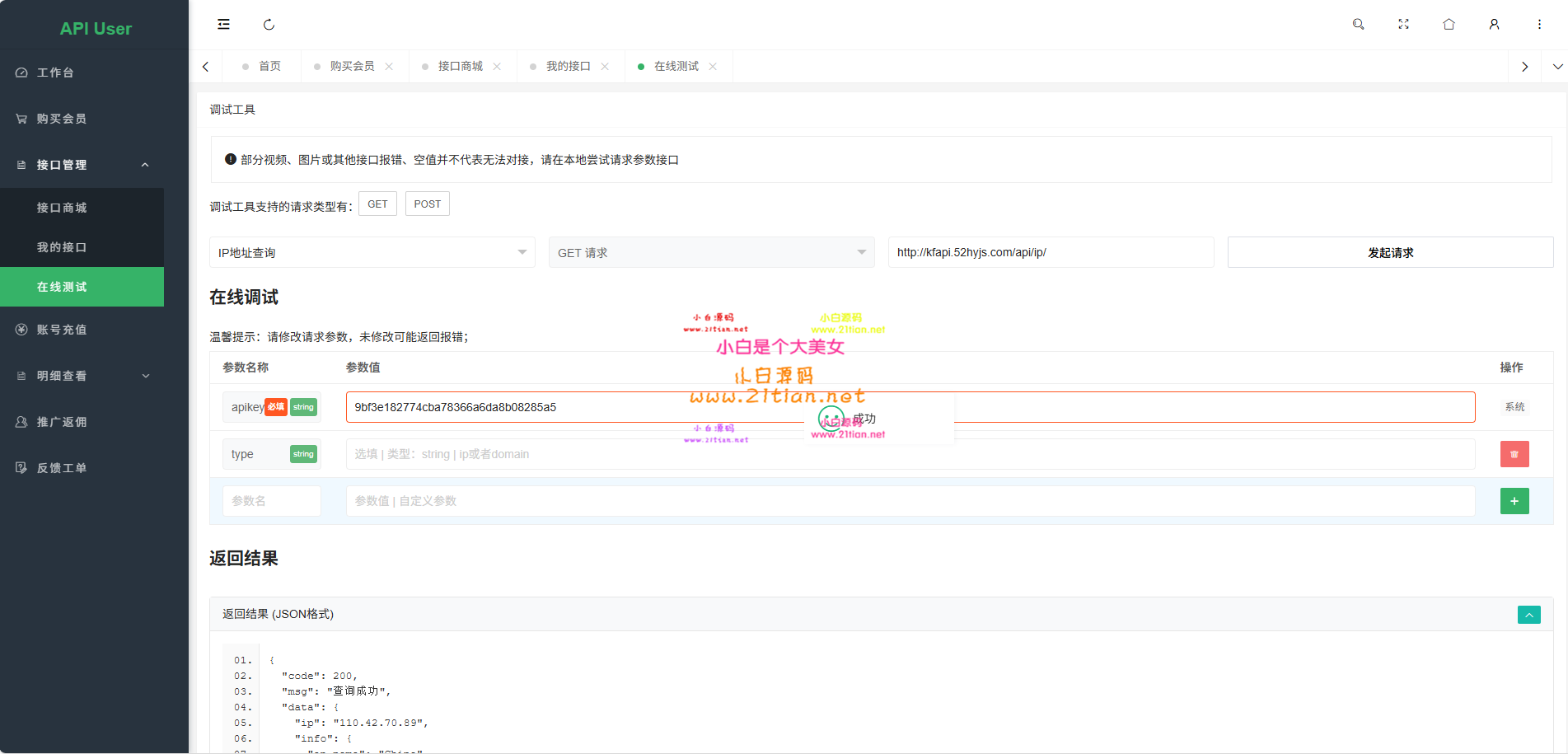The height and width of the screenshot is (754, 1568).
Task: Open the user profile icon
Action: pyautogui.click(x=1494, y=25)
